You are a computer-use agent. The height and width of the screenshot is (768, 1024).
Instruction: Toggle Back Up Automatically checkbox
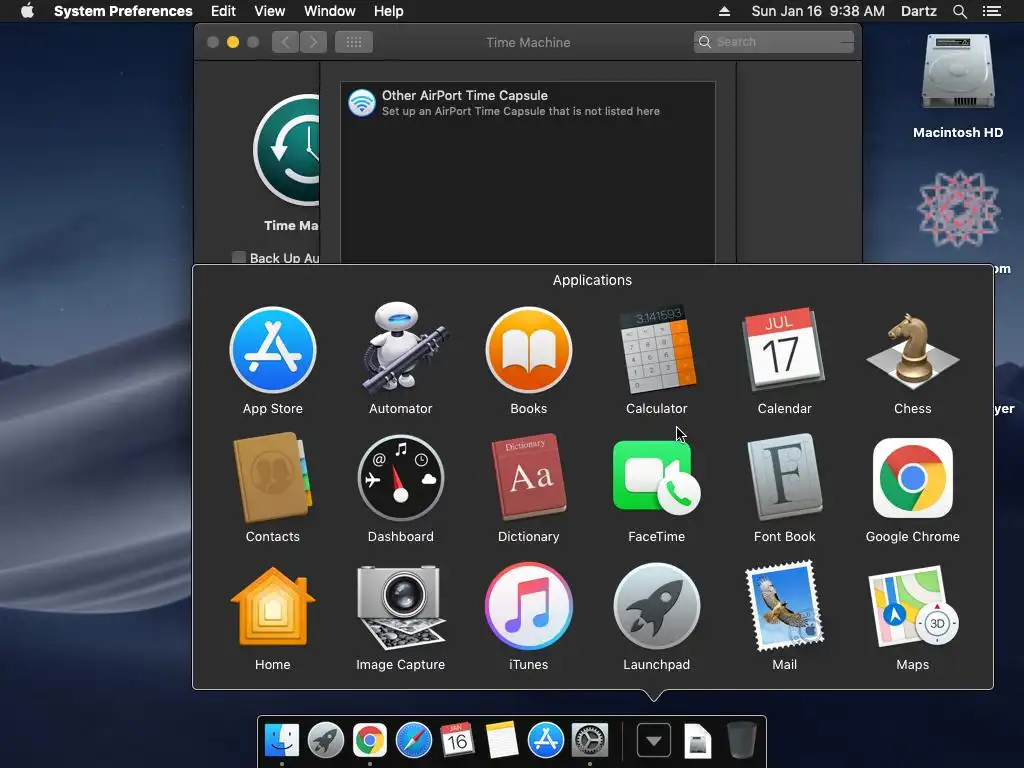[x=239, y=257]
